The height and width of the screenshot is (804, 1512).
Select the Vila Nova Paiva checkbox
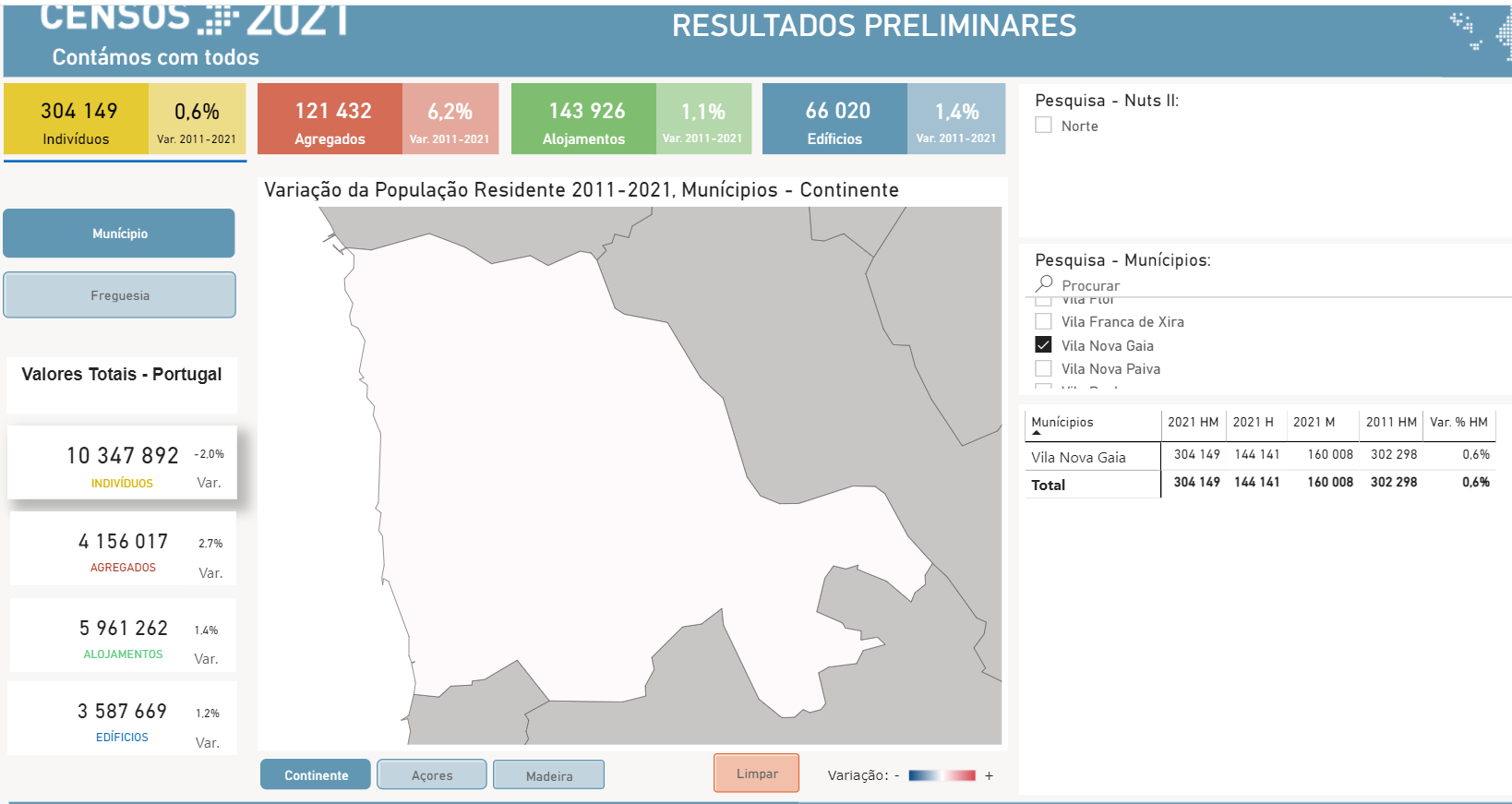(1043, 368)
